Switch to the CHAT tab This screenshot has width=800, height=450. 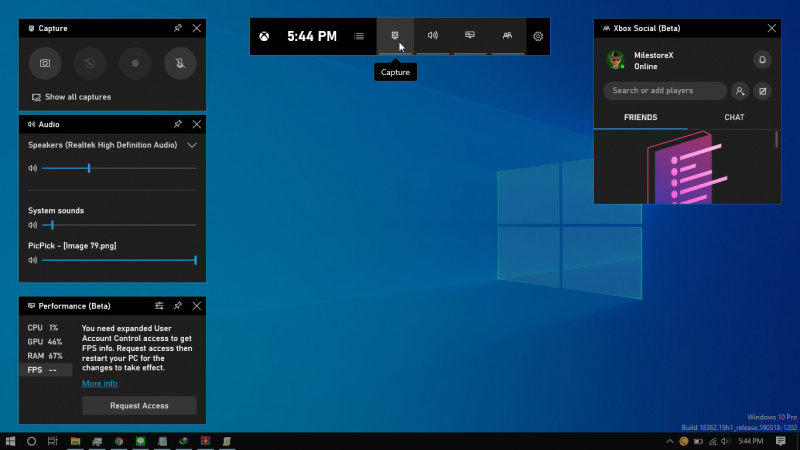[x=734, y=117]
